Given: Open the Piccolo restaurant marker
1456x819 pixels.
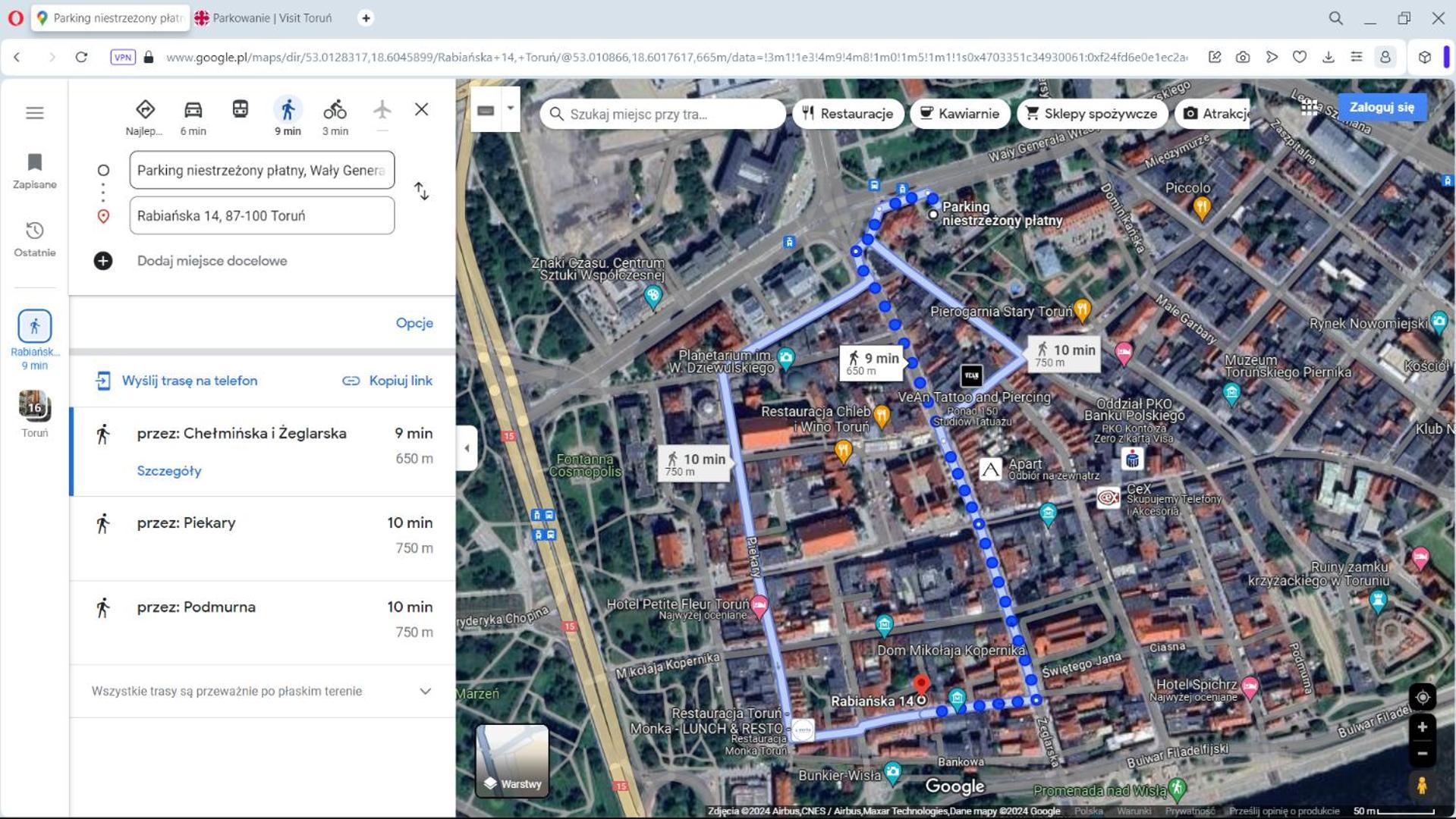Looking at the screenshot, I should click(1201, 207).
